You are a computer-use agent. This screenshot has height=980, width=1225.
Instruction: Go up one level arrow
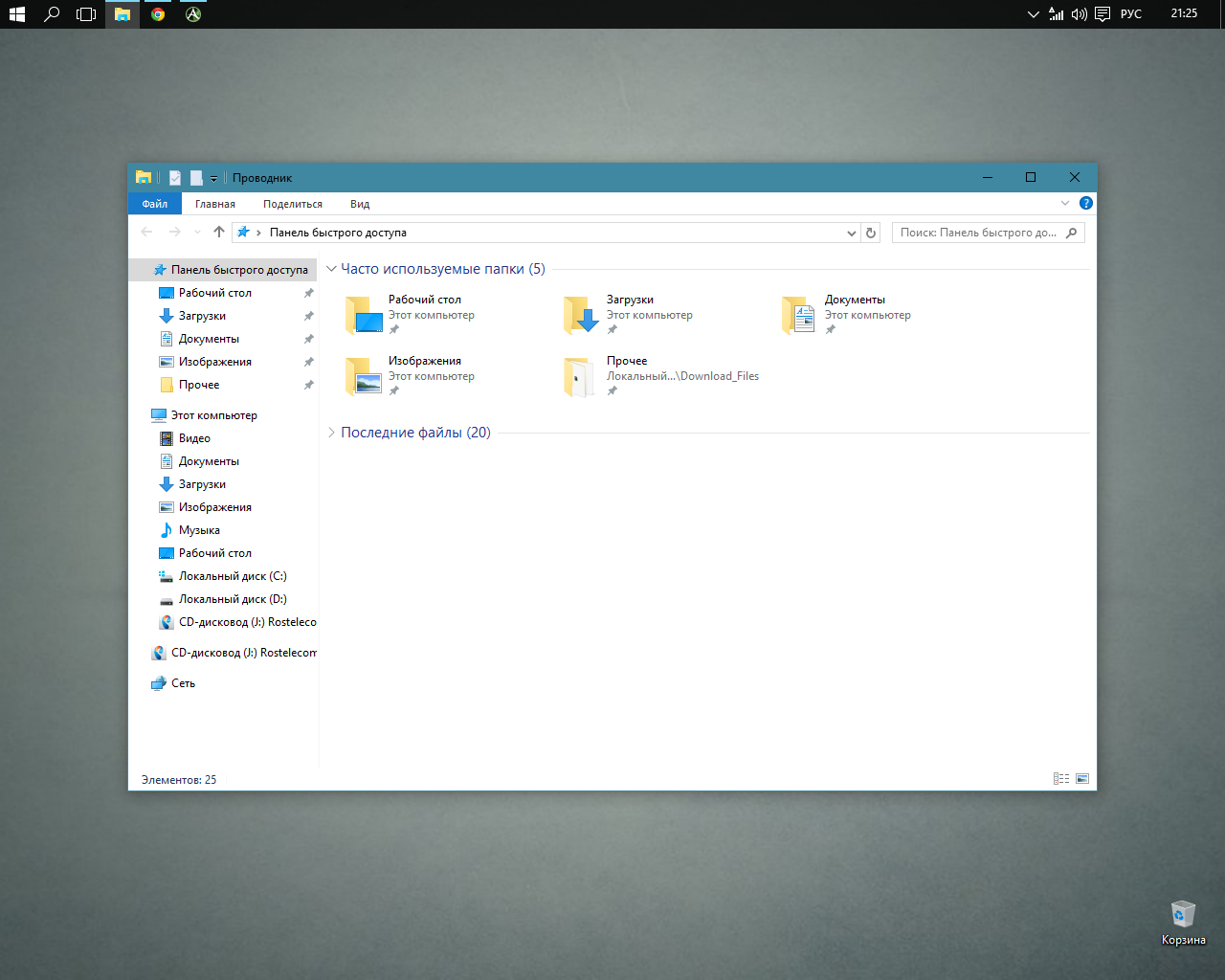[219, 233]
